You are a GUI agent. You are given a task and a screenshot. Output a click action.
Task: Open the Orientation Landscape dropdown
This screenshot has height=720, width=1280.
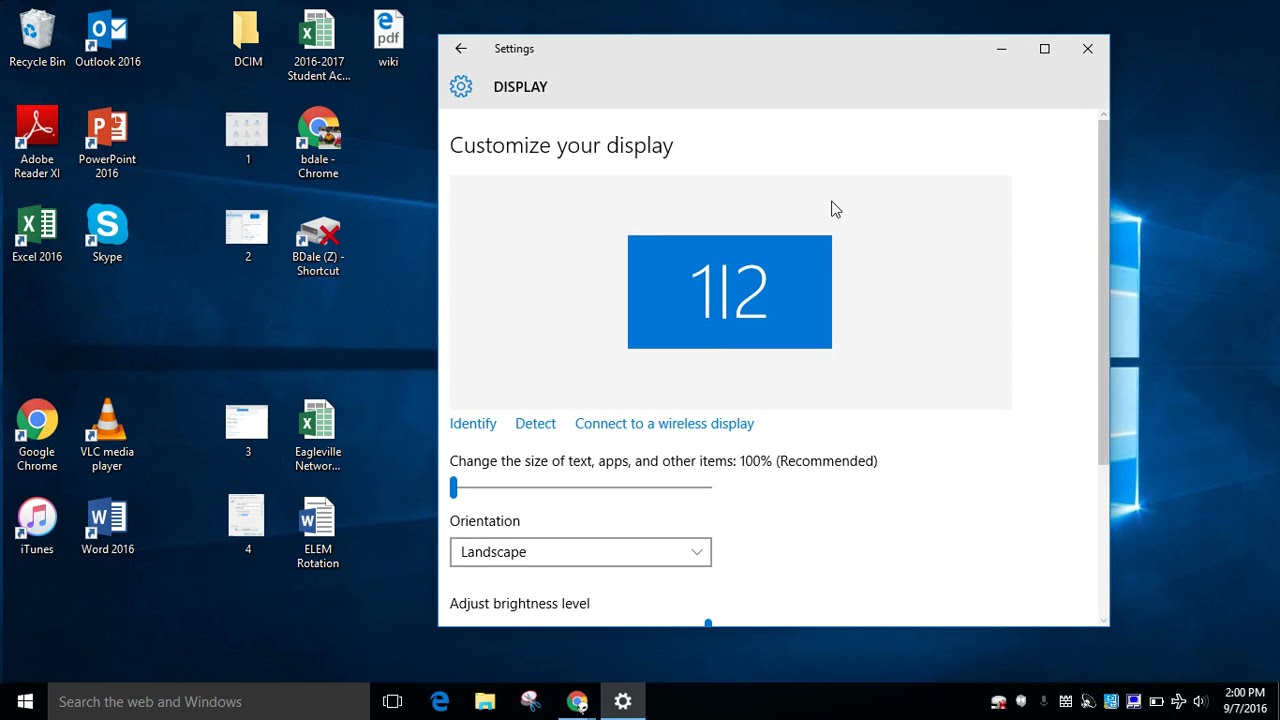pos(580,552)
